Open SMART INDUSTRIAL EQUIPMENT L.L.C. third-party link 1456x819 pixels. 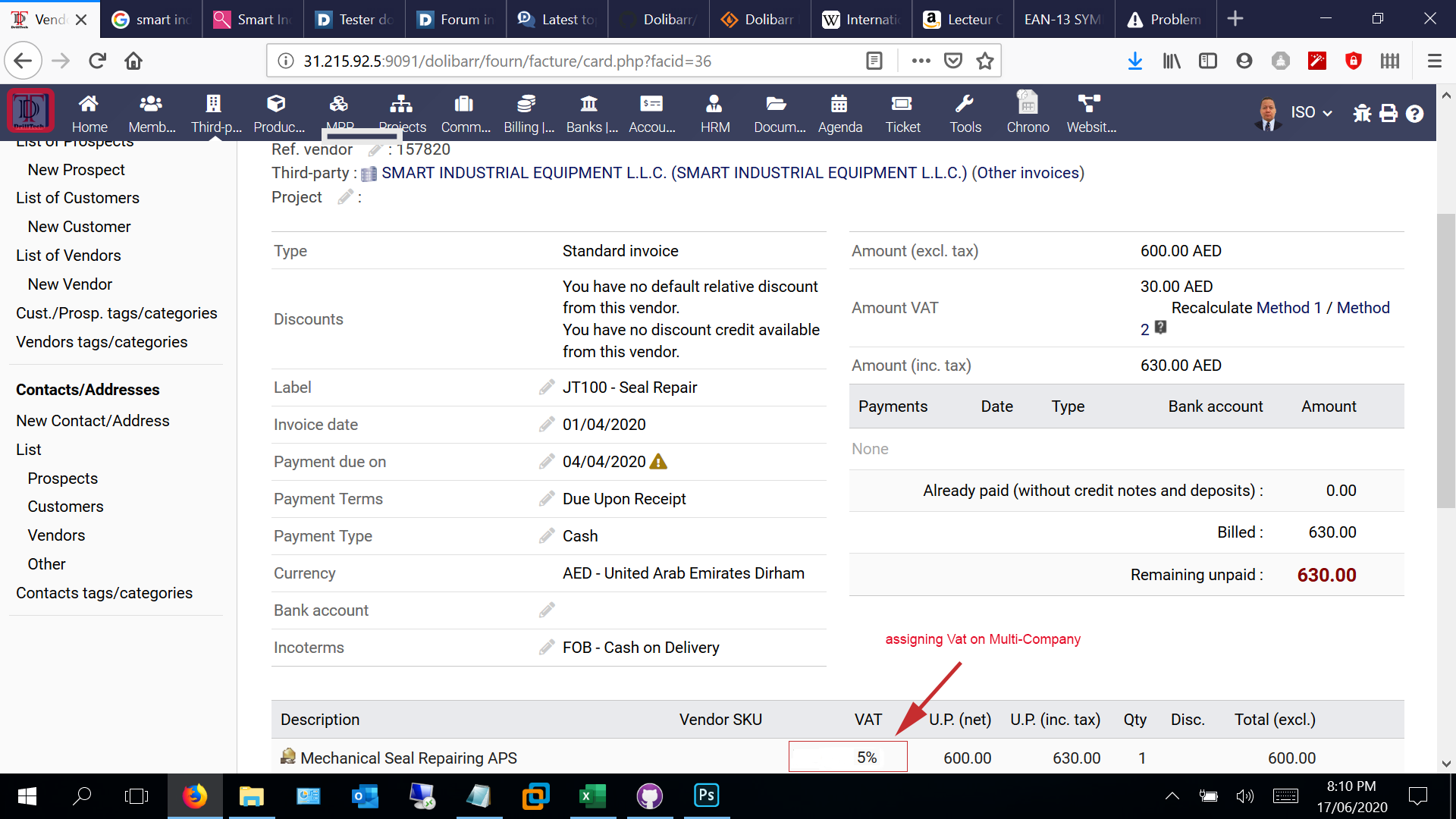point(674,173)
